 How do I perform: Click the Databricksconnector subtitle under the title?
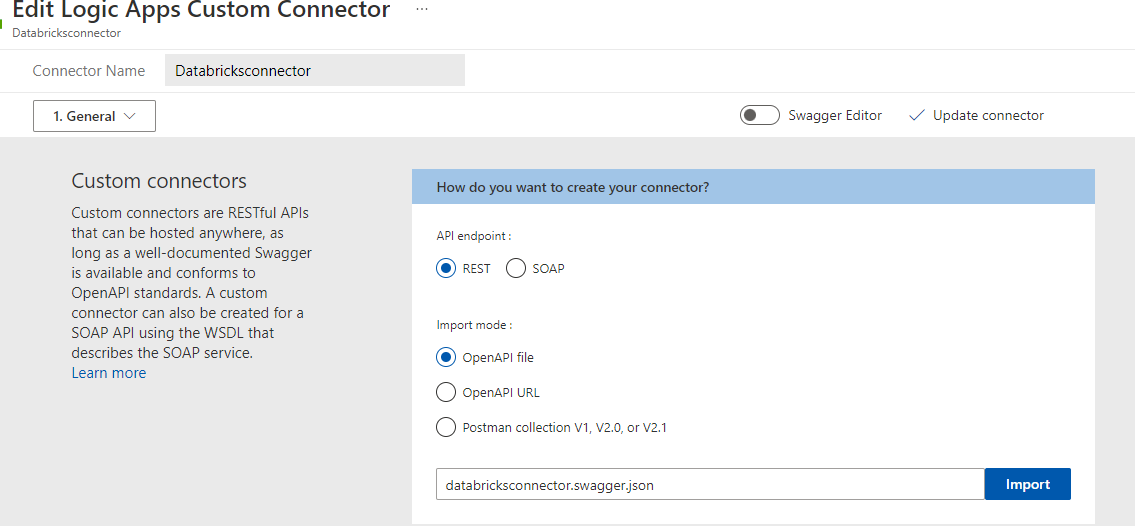67,33
